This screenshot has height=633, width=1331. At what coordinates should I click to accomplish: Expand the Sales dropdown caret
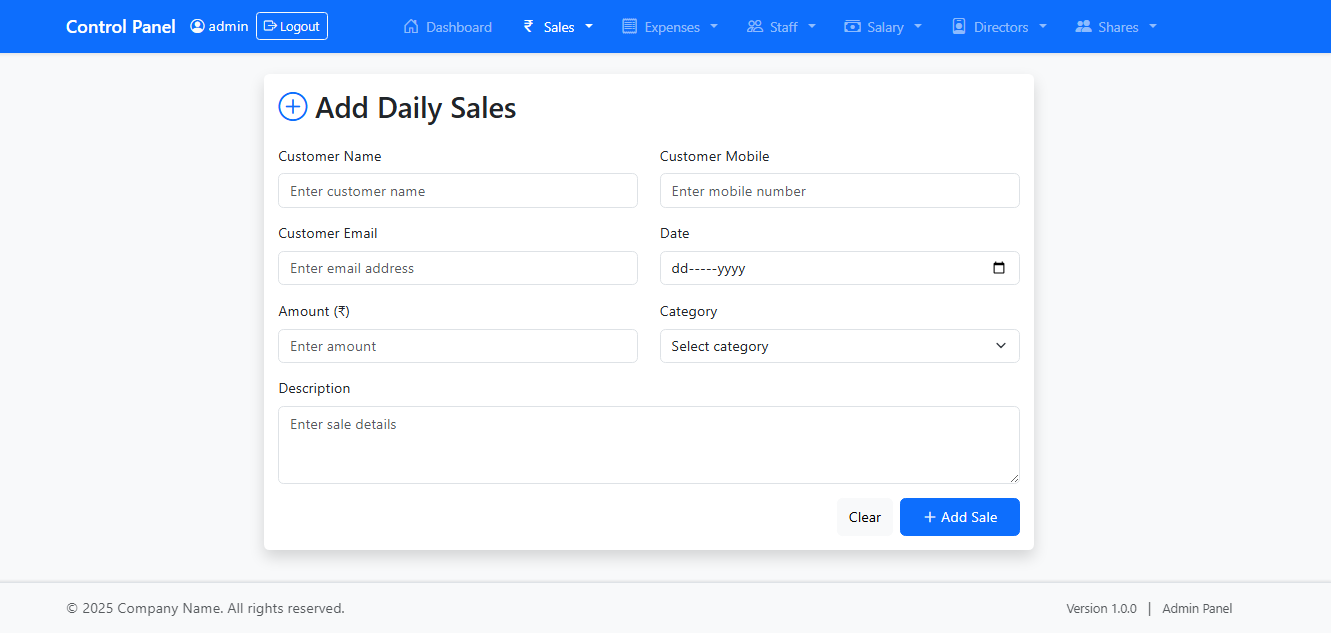(589, 27)
